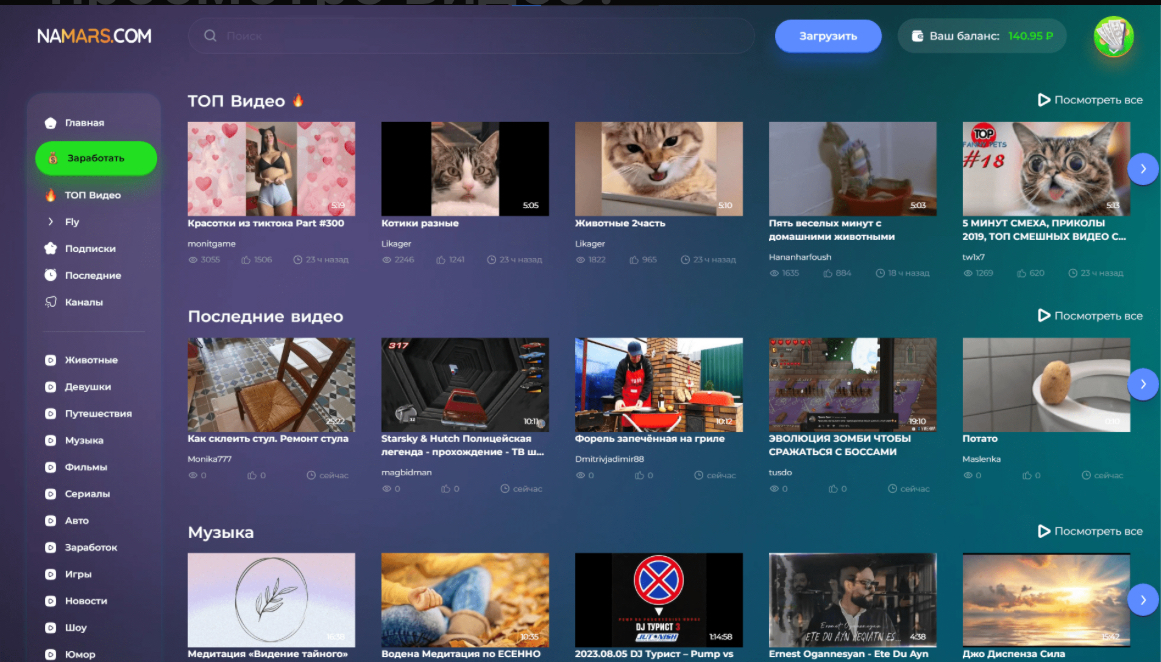This screenshot has width=1161, height=662.
Task: Click the Подписки sidebar icon
Action: [x=50, y=249]
